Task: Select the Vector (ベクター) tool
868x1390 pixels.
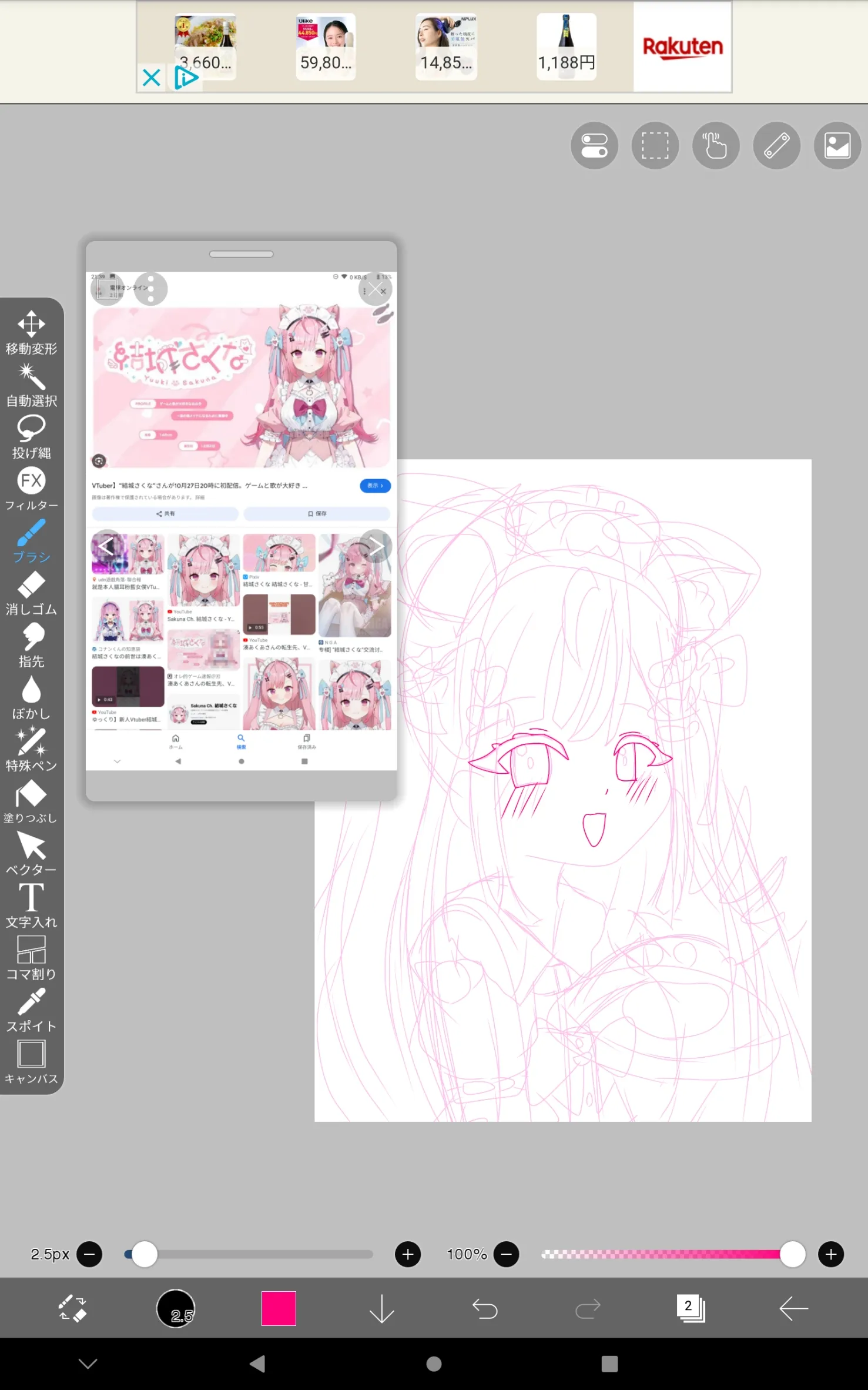Action: [x=31, y=854]
